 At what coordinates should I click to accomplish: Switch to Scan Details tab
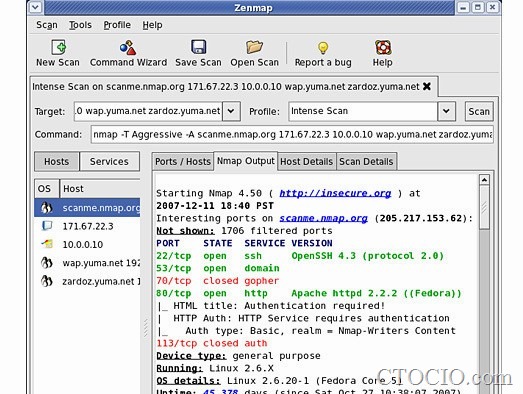(366, 161)
